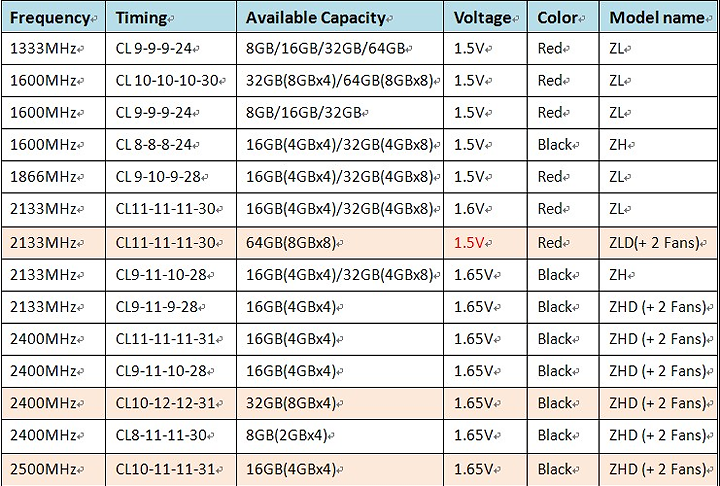Click the Model name column header

(x=657, y=18)
